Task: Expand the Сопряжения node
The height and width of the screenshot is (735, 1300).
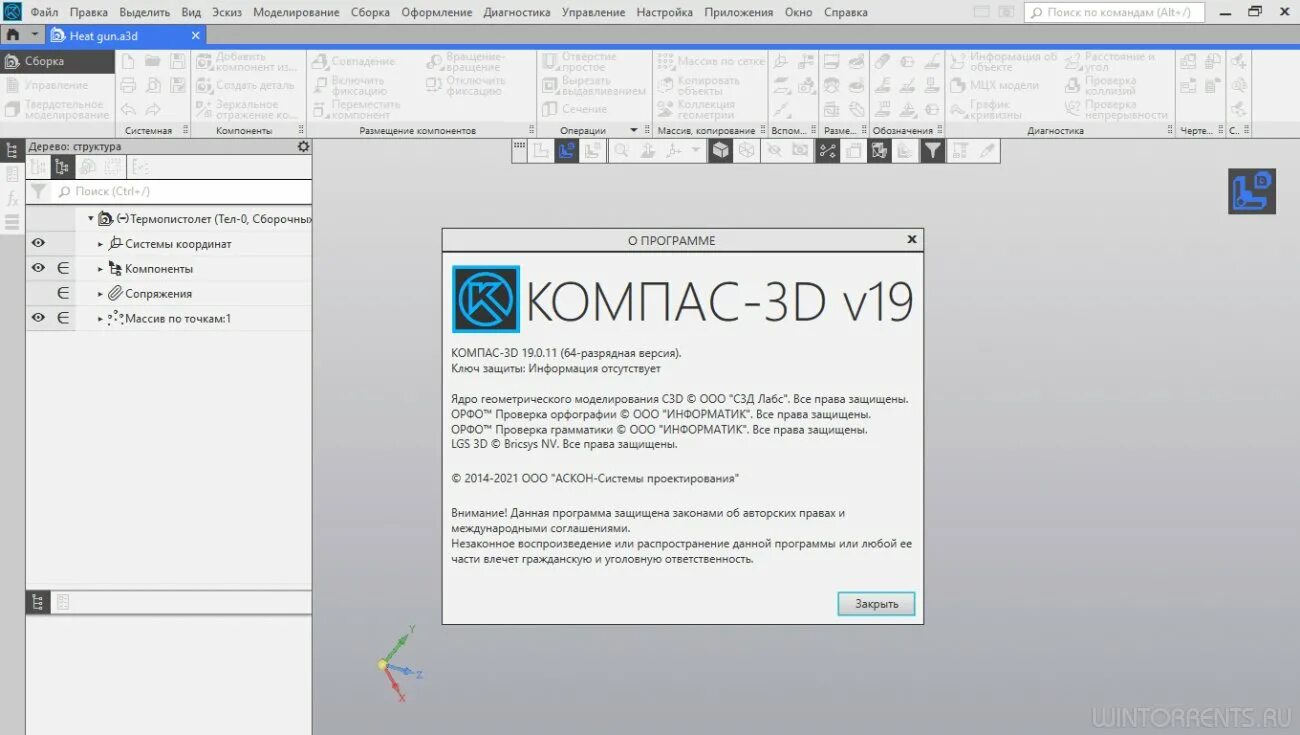Action: (x=100, y=294)
